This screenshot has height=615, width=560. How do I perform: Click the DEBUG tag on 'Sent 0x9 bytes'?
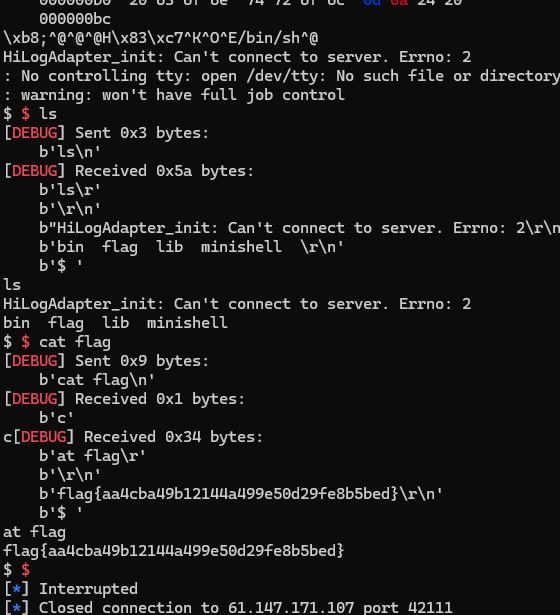tap(35, 361)
